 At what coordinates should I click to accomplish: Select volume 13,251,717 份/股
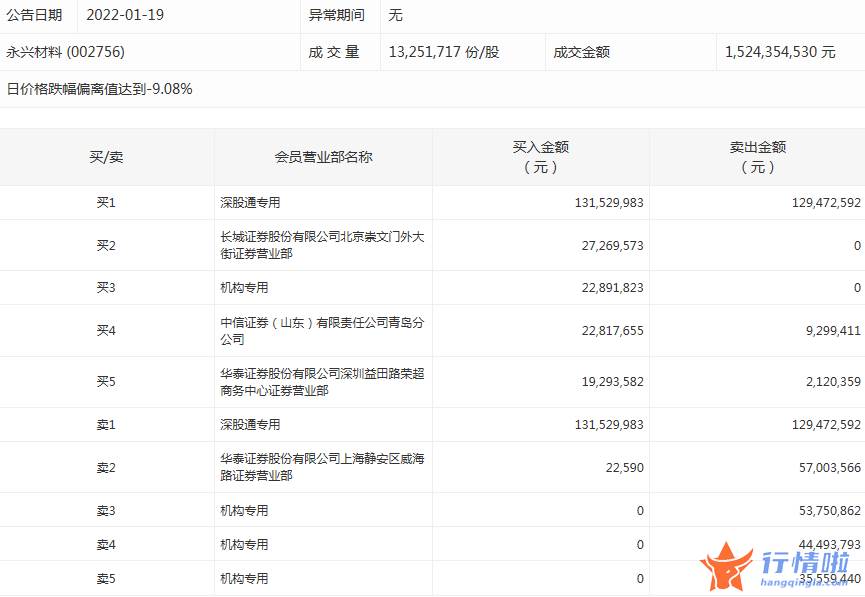pos(444,52)
